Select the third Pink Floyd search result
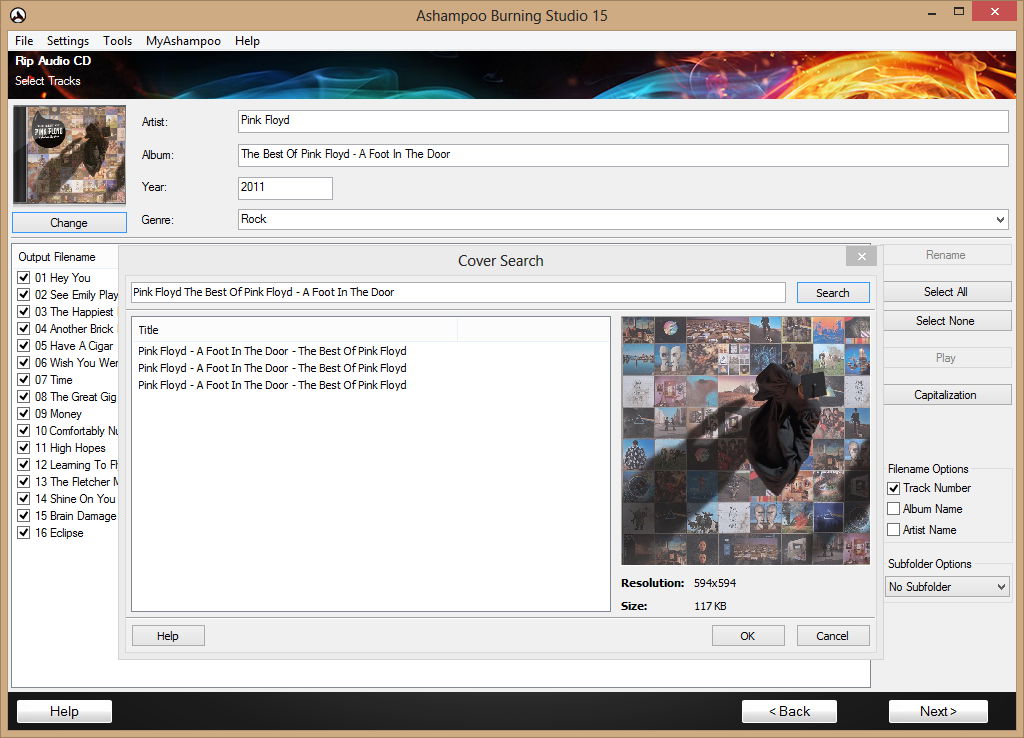1024x738 pixels. (x=272, y=385)
